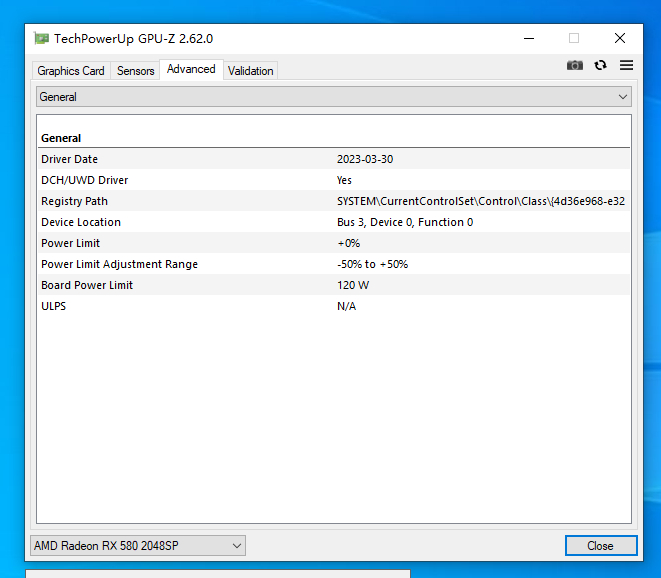Minimize the GPU-Z window

click(x=529, y=38)
